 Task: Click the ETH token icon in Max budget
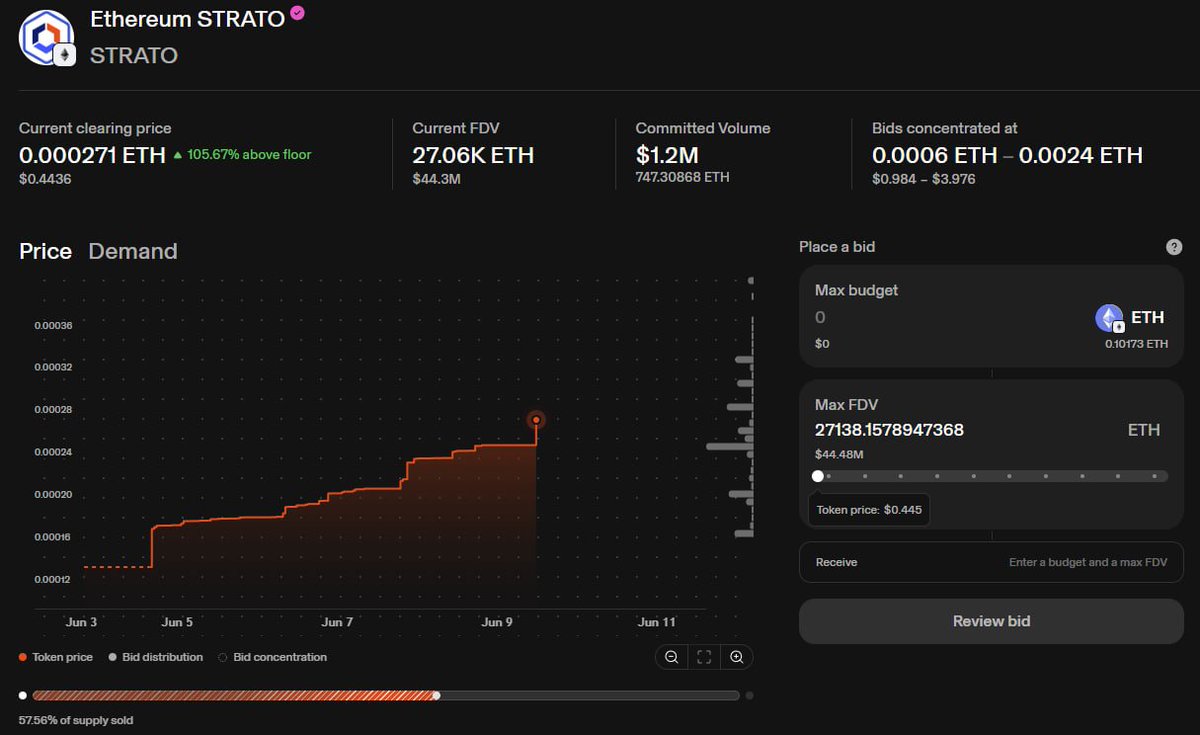pyautogui.click(x=1111, y=318)
